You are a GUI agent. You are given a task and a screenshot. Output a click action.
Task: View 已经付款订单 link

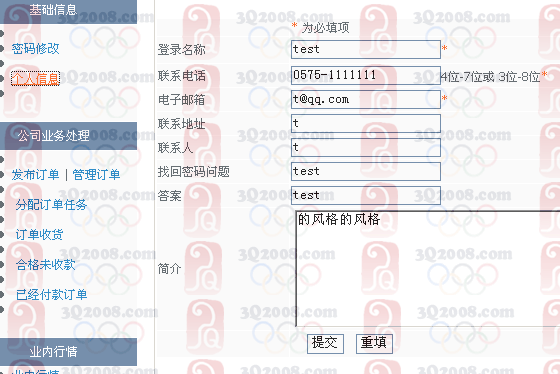[x=51, y=295]
